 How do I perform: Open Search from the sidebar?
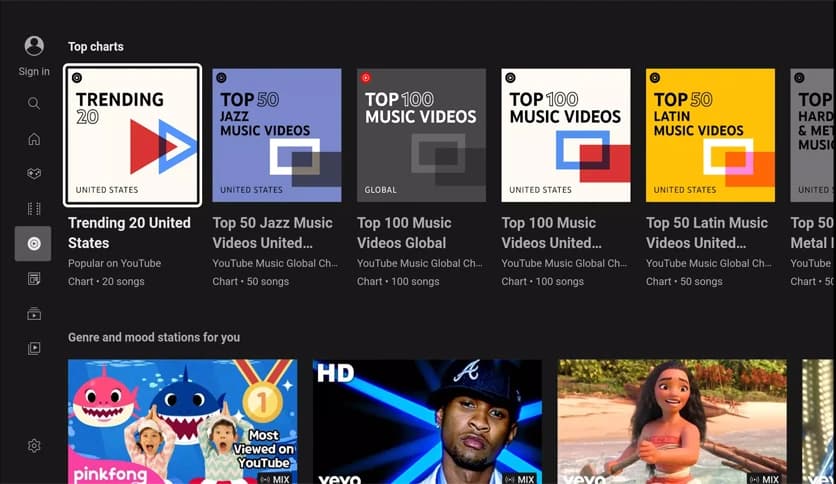[34, 103]
